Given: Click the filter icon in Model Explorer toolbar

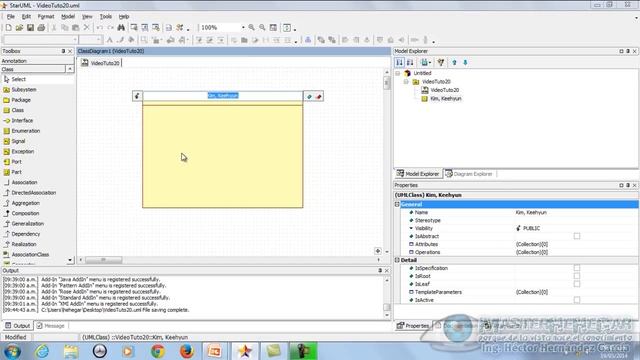Looking at the screenshot, I should point(441,62).
